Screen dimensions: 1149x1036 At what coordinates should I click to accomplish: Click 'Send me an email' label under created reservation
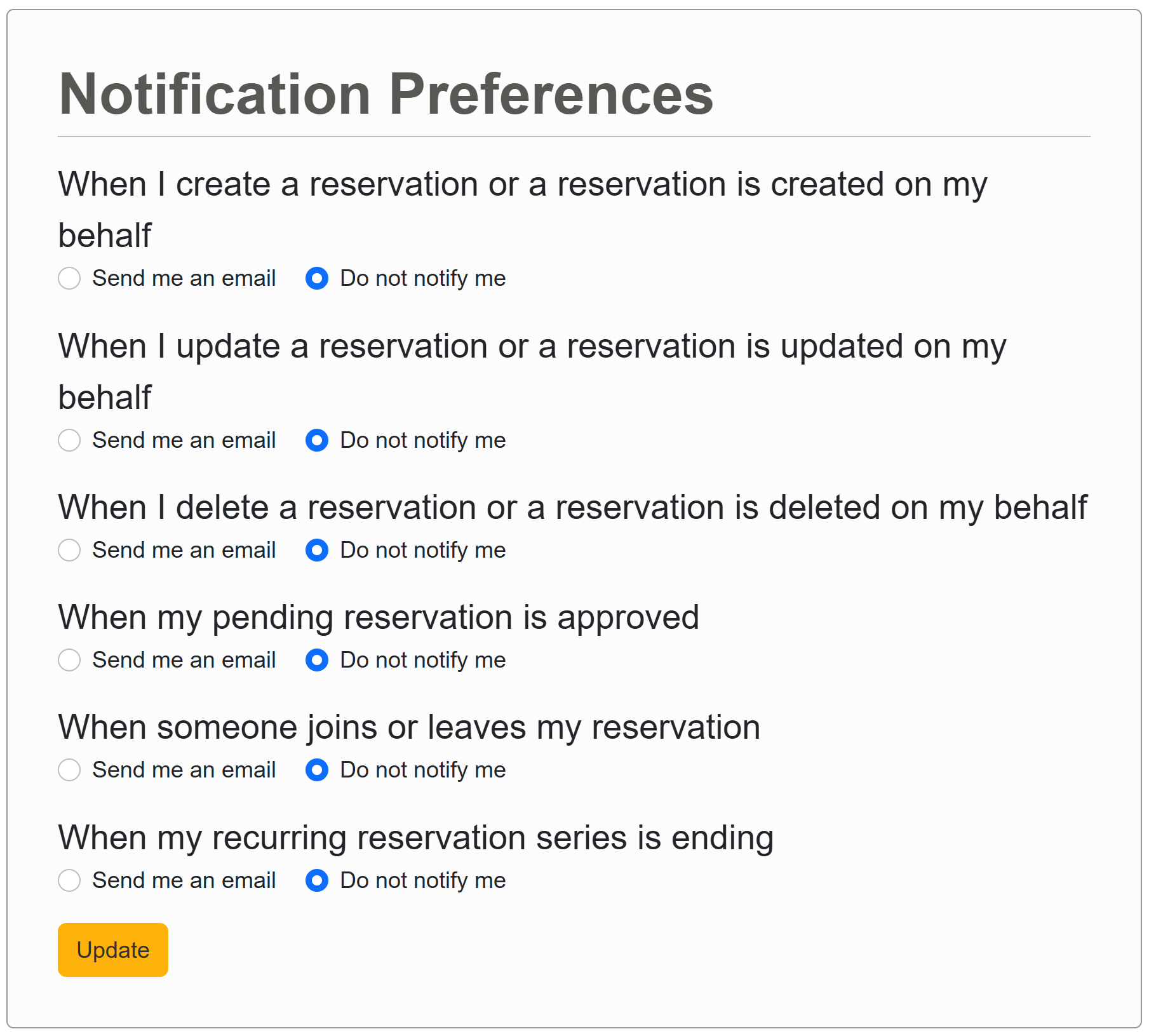184,278
